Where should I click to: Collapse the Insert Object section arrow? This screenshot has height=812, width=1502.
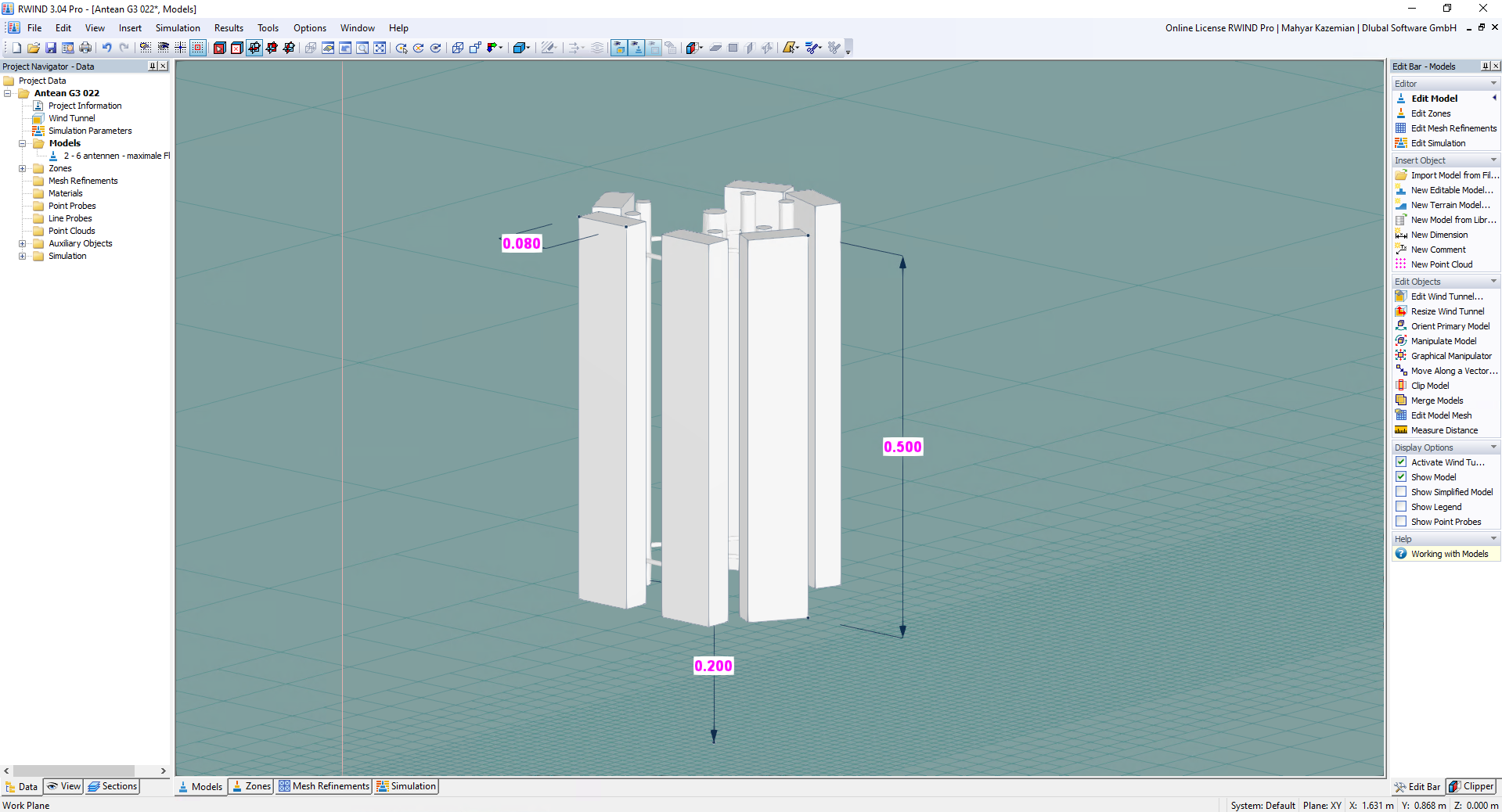1493,160
